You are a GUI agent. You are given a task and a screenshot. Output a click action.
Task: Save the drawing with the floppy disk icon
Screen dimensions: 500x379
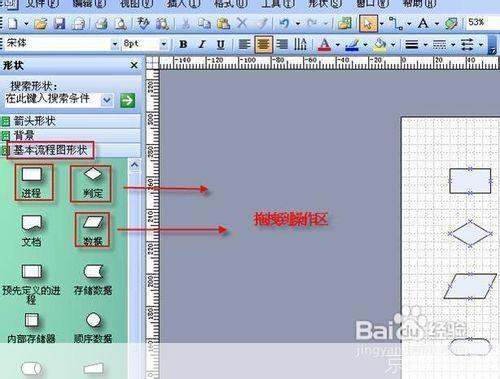60,23
